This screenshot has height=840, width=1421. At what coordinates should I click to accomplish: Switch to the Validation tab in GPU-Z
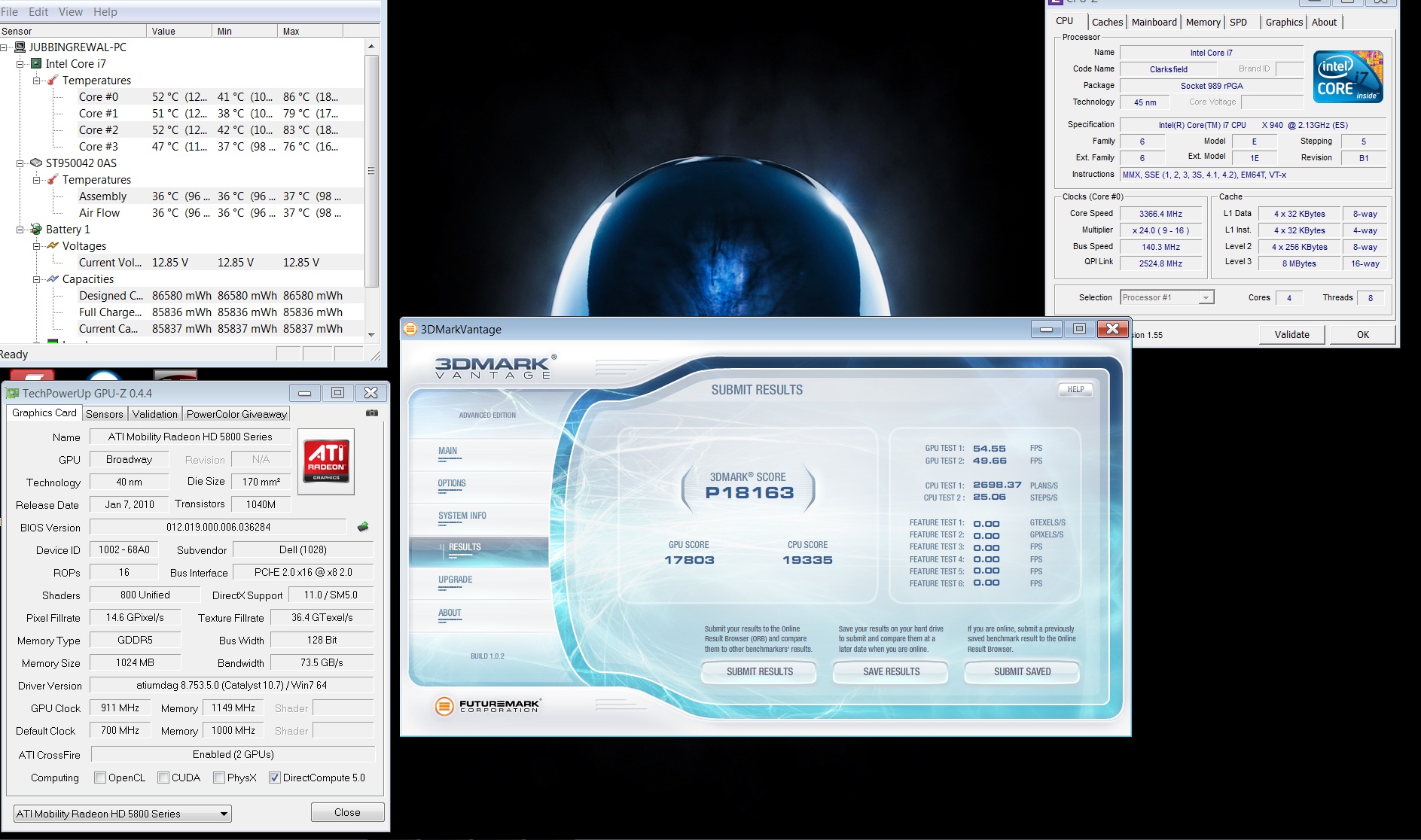tap(155, 414)
